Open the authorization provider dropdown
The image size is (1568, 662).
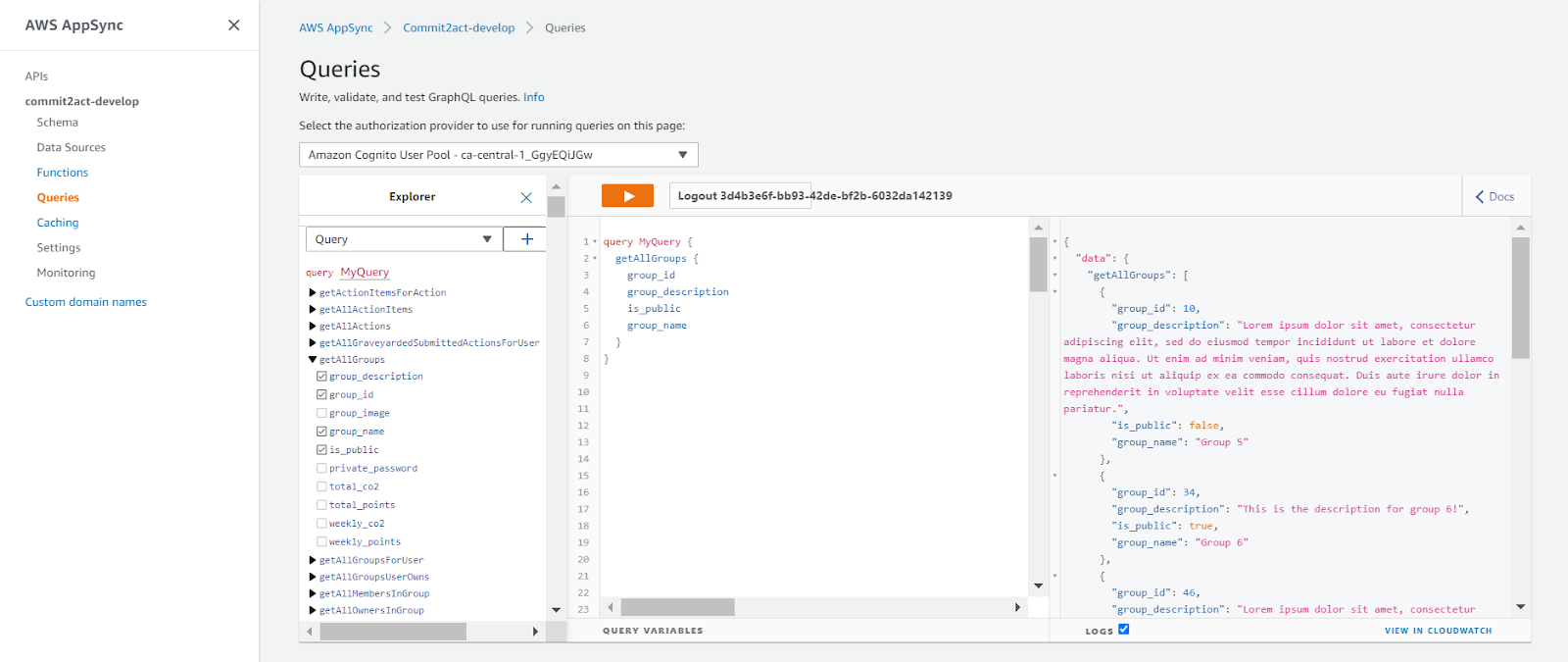[498, 155]
